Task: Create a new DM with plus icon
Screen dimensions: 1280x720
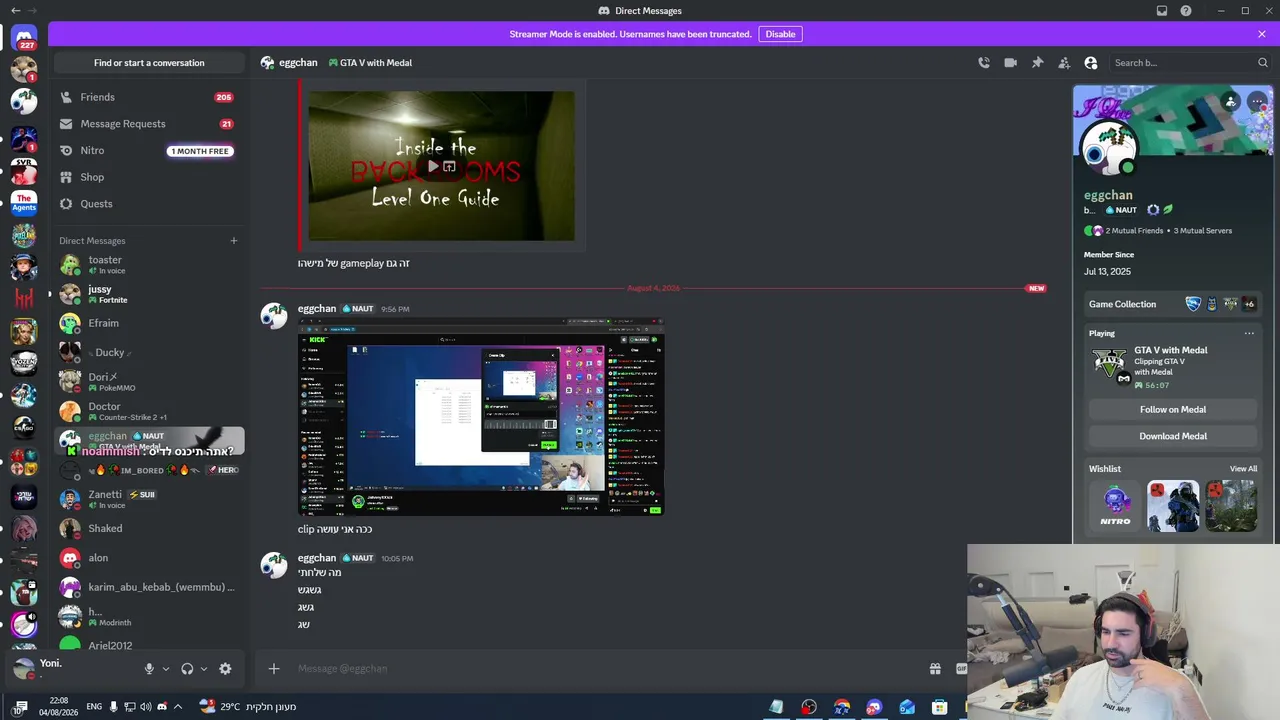Action: 234,241
